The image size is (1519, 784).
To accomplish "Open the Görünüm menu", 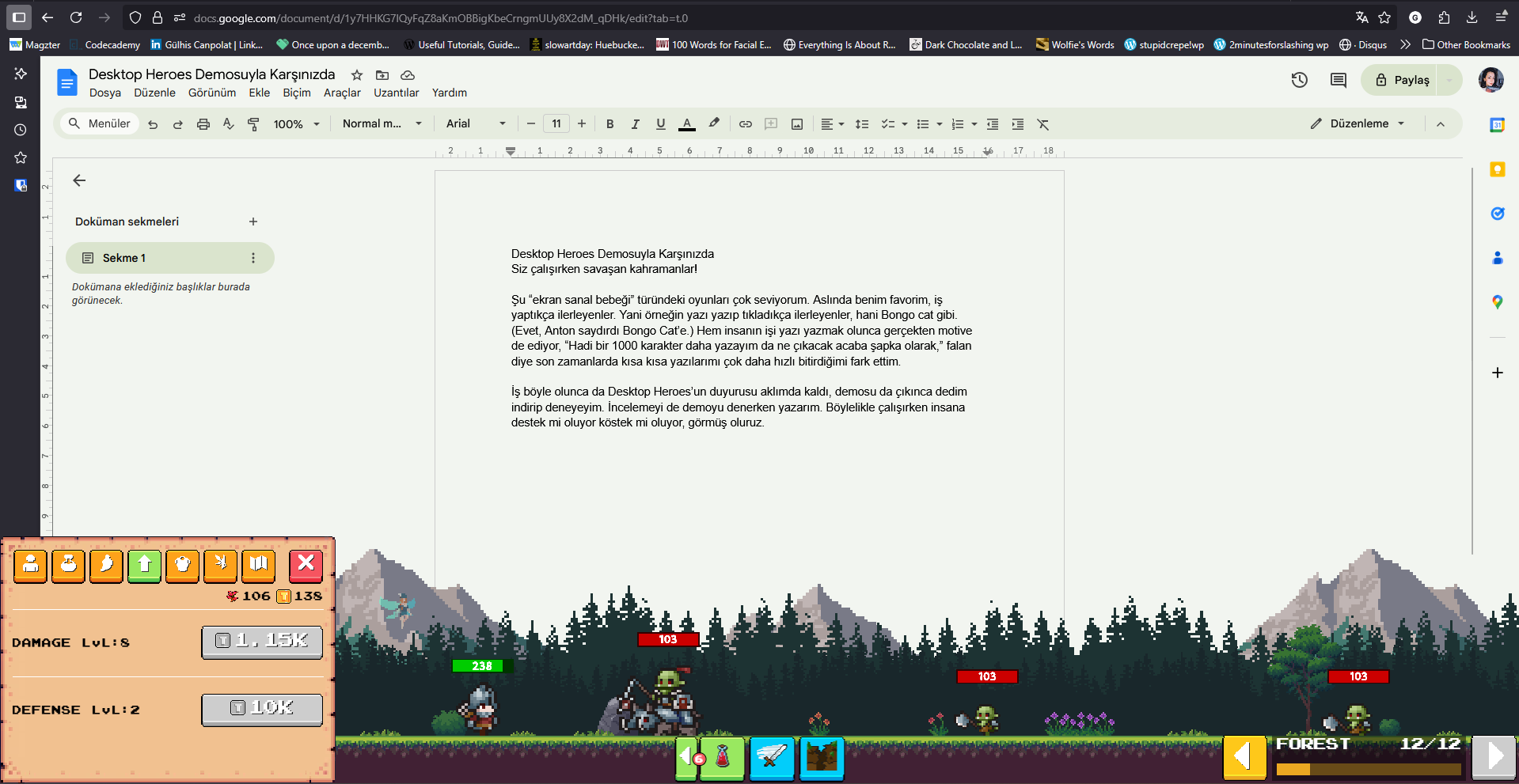I will click(x=212, y=93).
